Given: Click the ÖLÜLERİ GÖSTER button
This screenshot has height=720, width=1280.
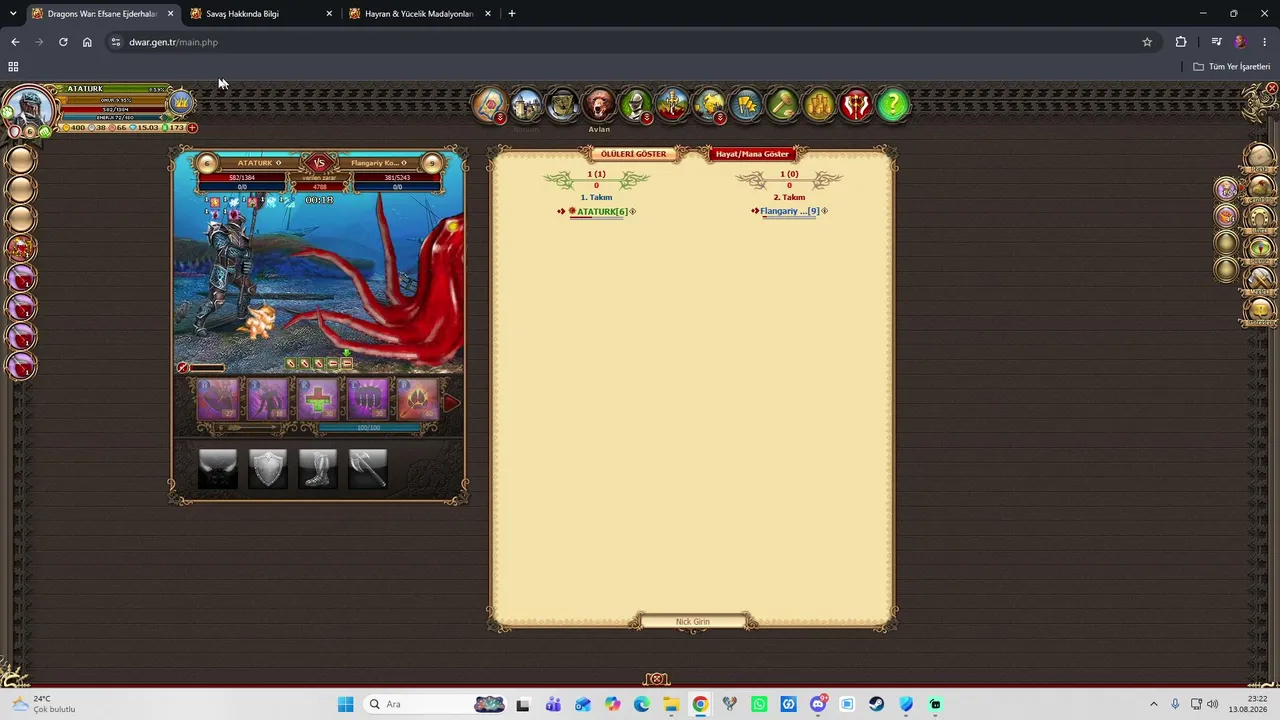Looking at the screenshot, I should point(633,154).
